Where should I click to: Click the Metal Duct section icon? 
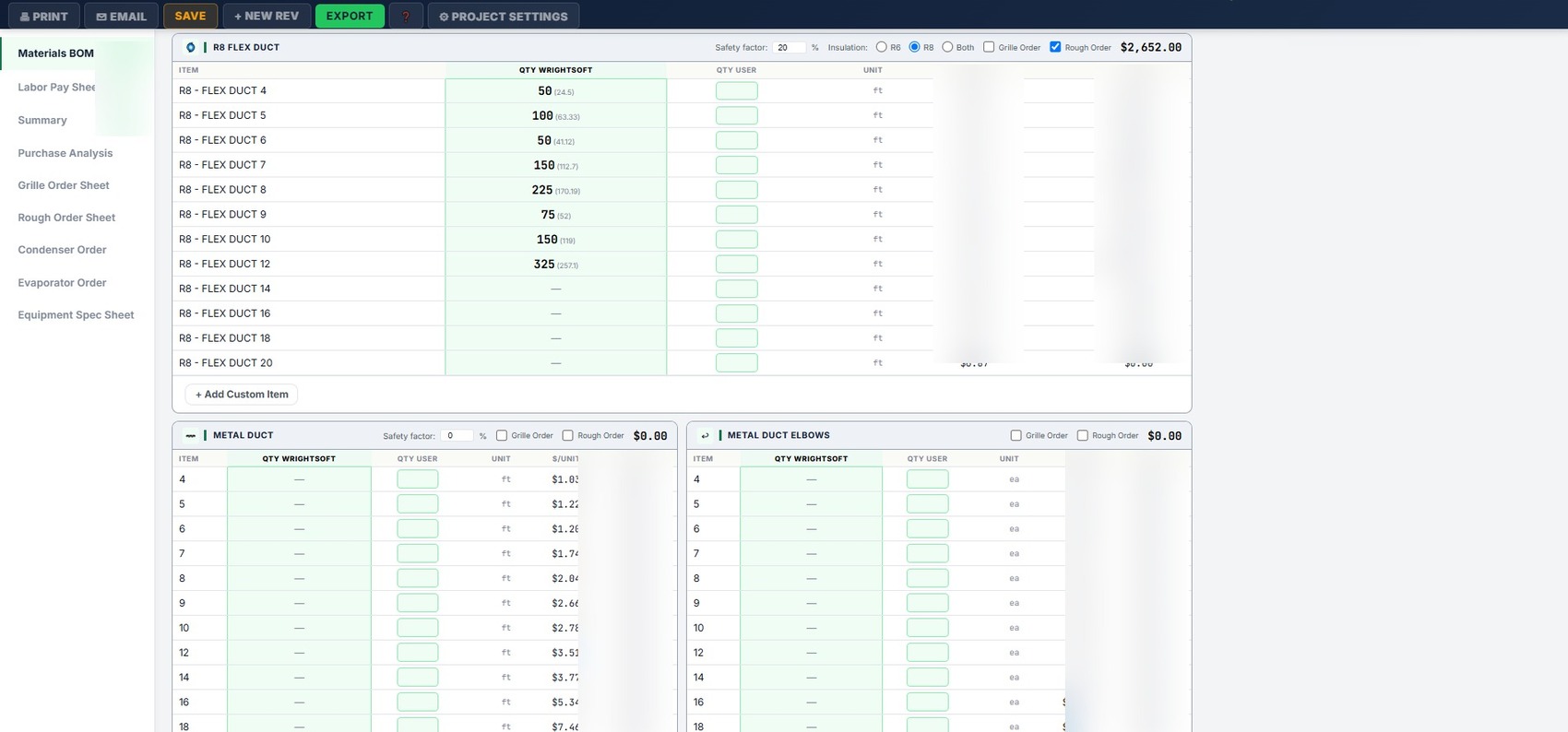(x=191, y=435)
